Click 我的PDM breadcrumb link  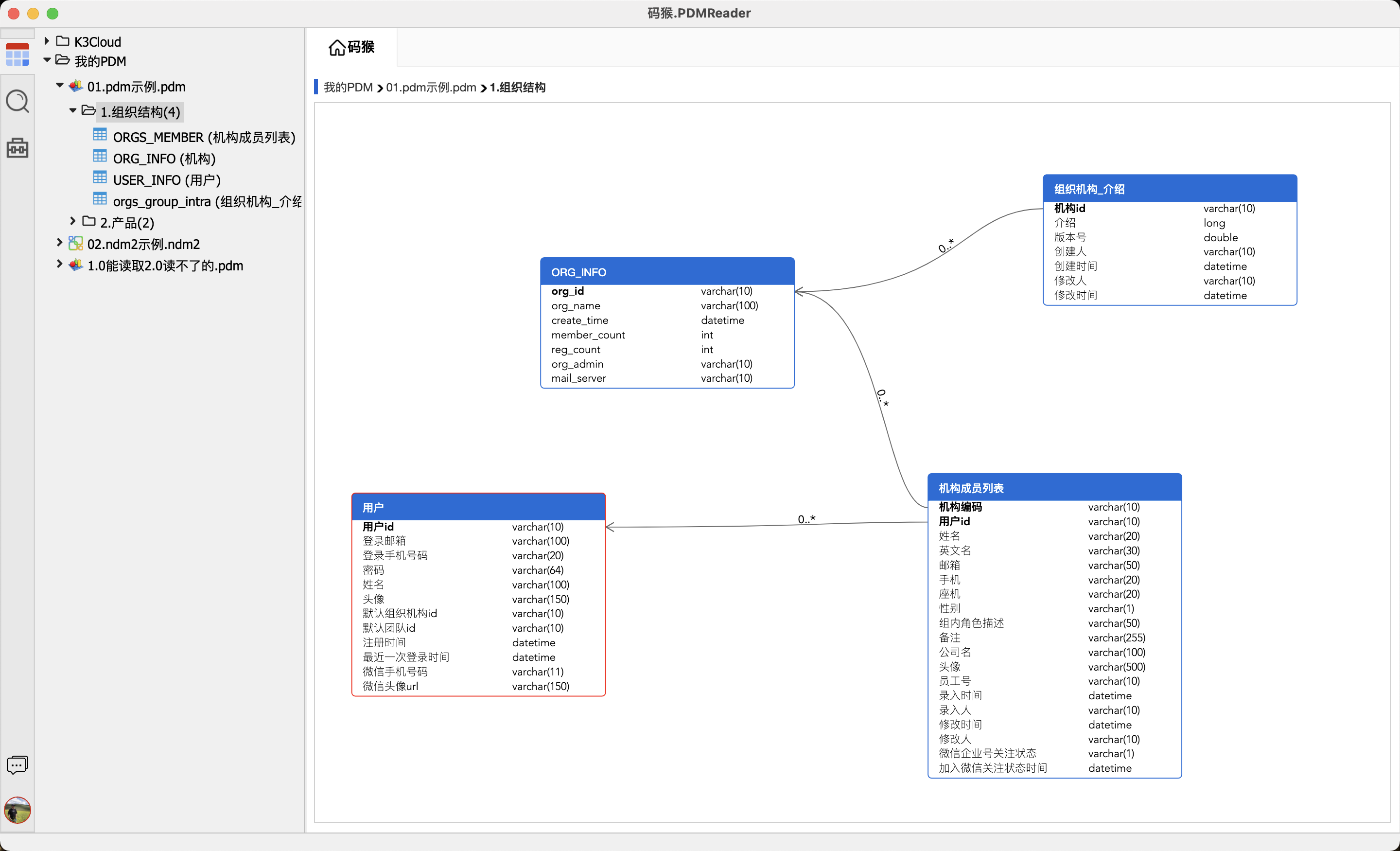point(348,88)
